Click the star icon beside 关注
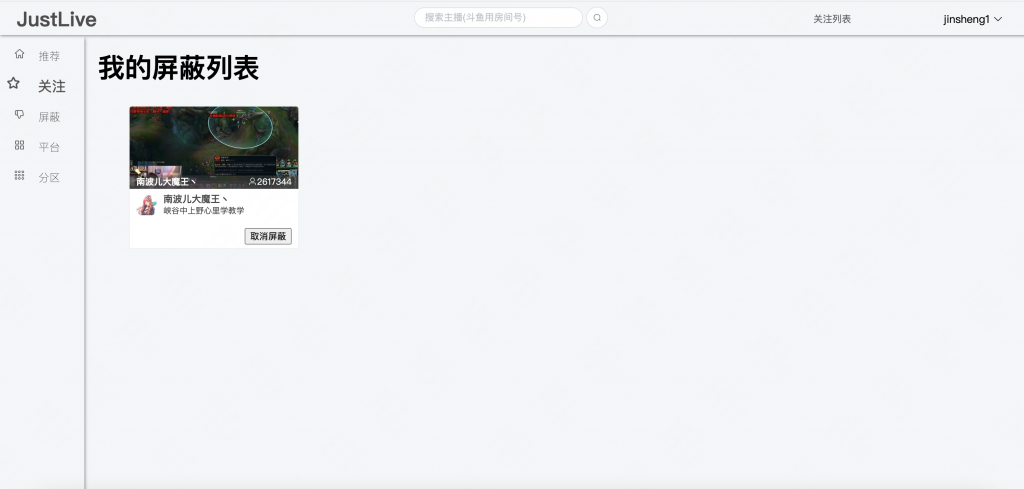The height and width of the screenshot is (489, 1024). point(14,85)
